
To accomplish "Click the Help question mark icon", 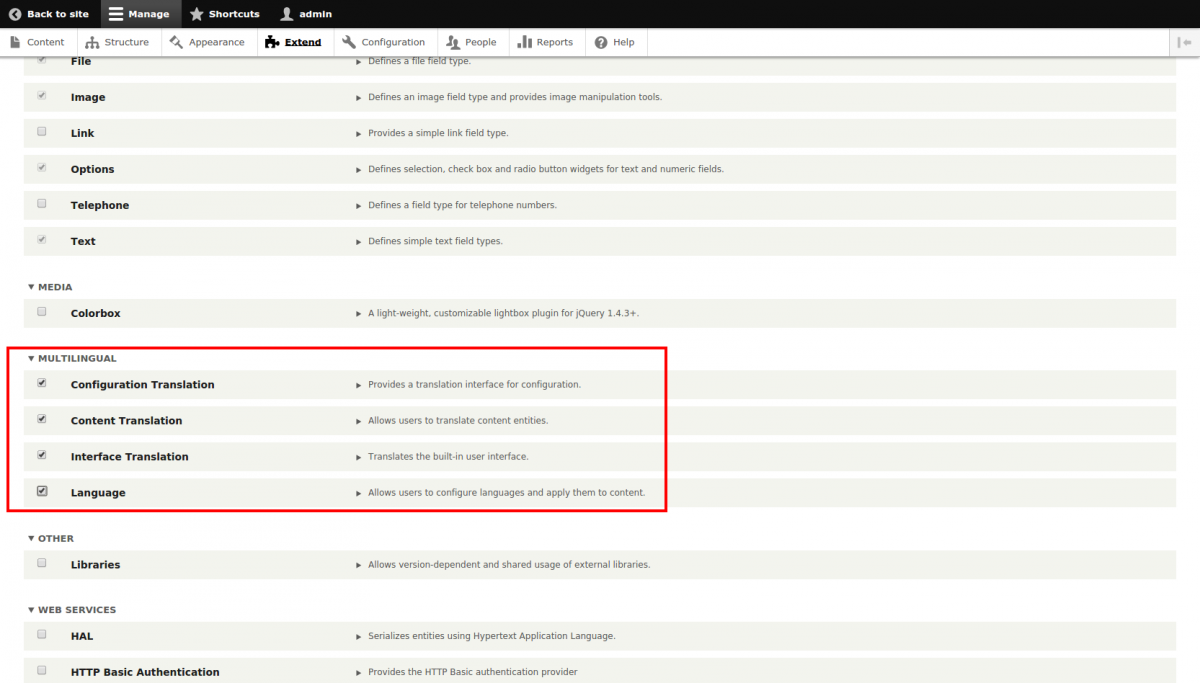I will [x=601, y=42].
